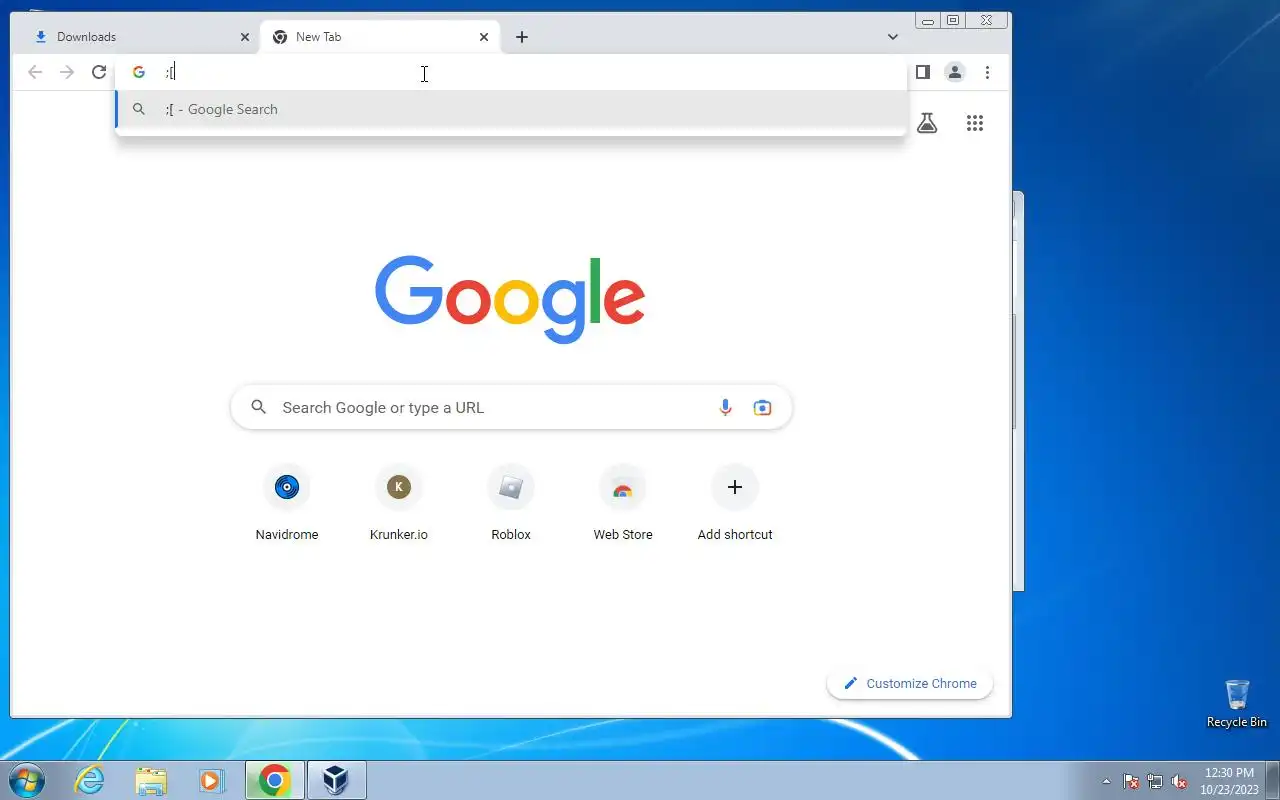Click the Chrome forward arrow button

point(67,72)
